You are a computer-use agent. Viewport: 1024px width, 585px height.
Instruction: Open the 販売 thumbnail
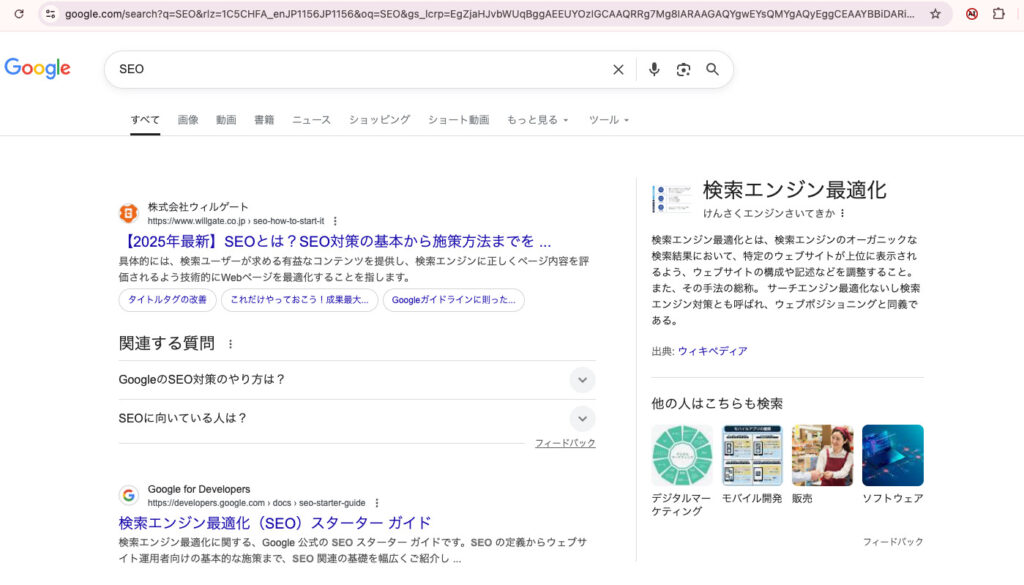tap(822, 456)
